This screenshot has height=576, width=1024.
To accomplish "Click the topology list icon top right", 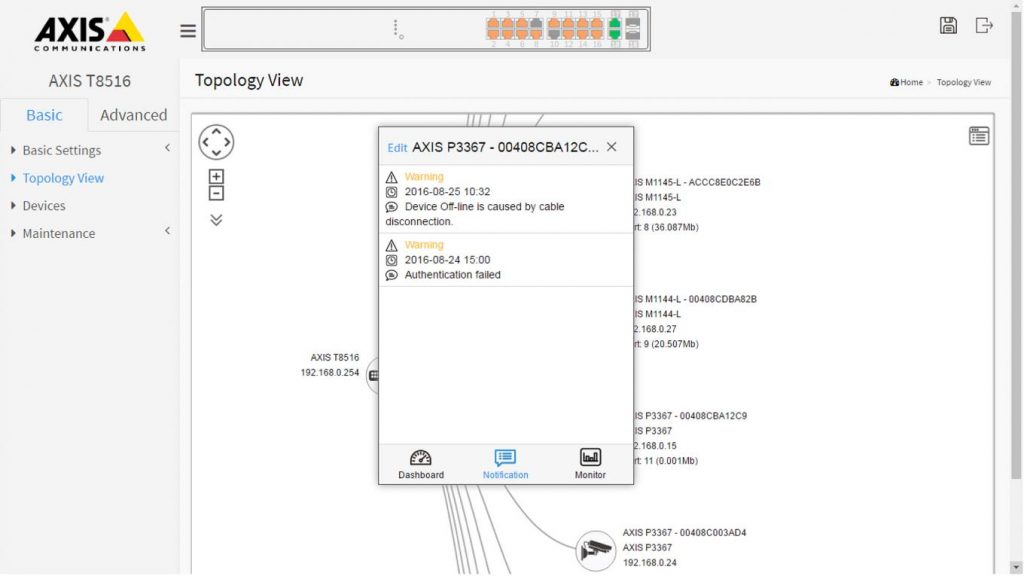I will [979, 136].
